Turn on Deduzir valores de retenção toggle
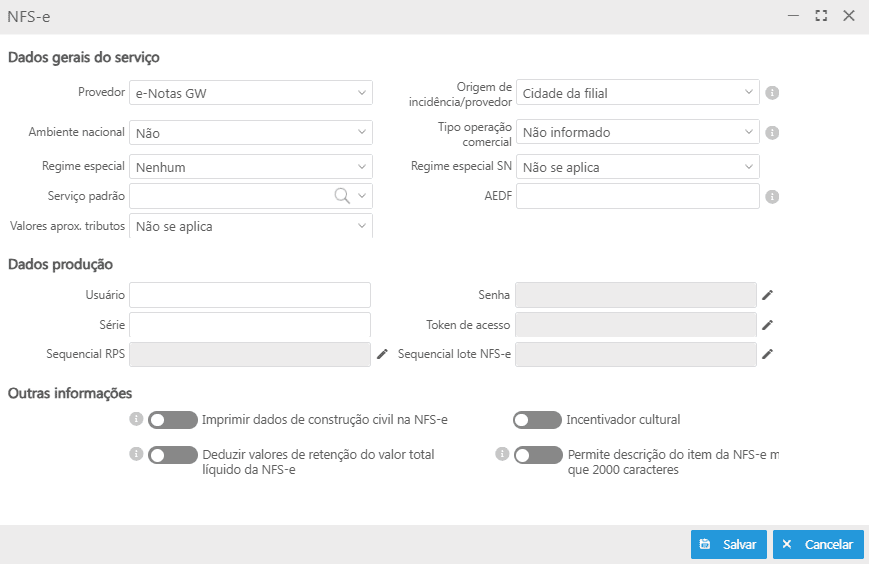Screen dimensions: 869x564 172,455
